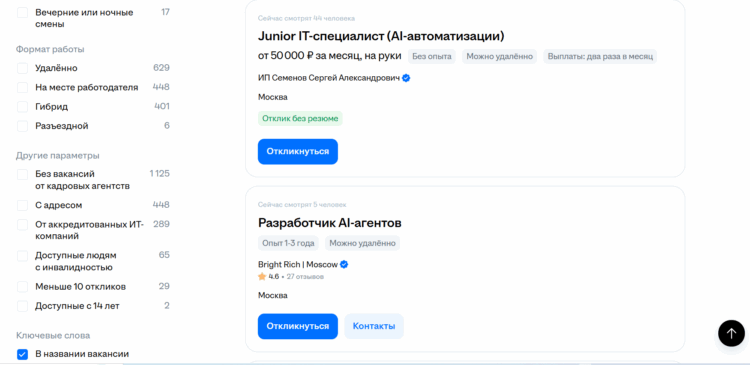The width and height of the screenshot is (750, 365).
Task: Click the от 50 000 ₽ за месяц salary text
Action: 330,56
